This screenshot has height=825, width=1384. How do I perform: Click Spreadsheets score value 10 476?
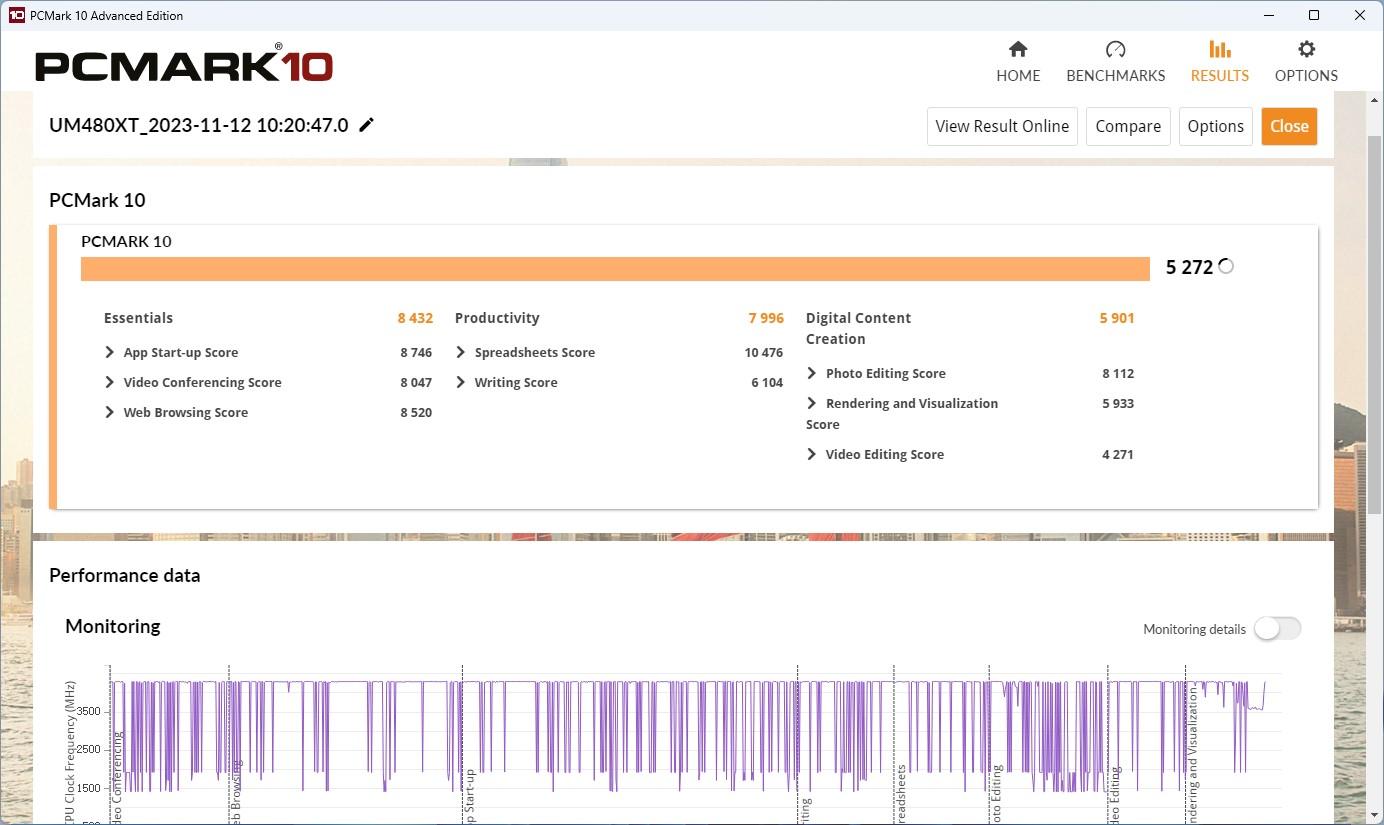click(x=764, y=352)
